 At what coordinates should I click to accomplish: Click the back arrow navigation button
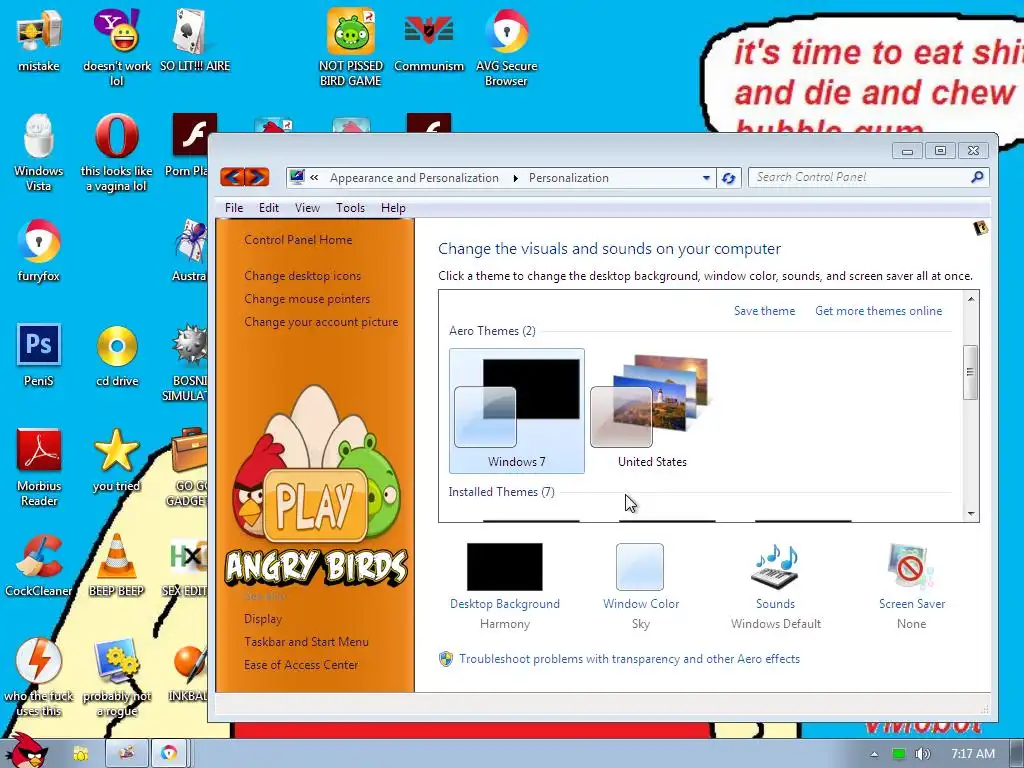point(232,176)
